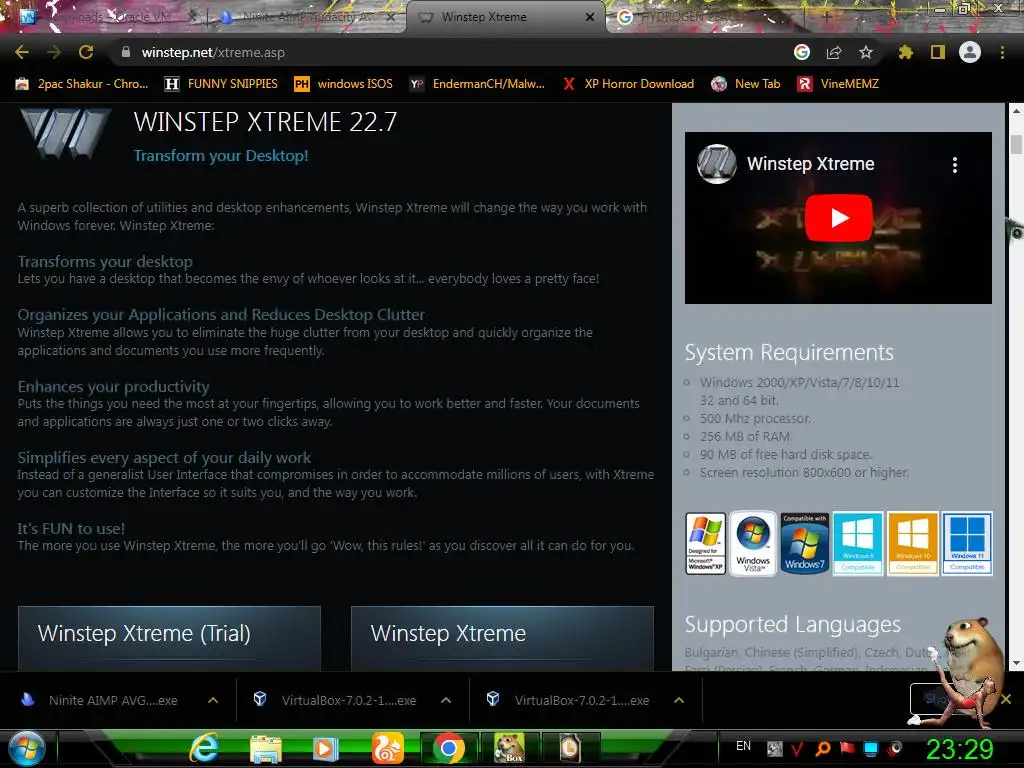Open the windows ISOS bookmark
The height and width of the screenshot is (768, 1024).
pos(344,84)
